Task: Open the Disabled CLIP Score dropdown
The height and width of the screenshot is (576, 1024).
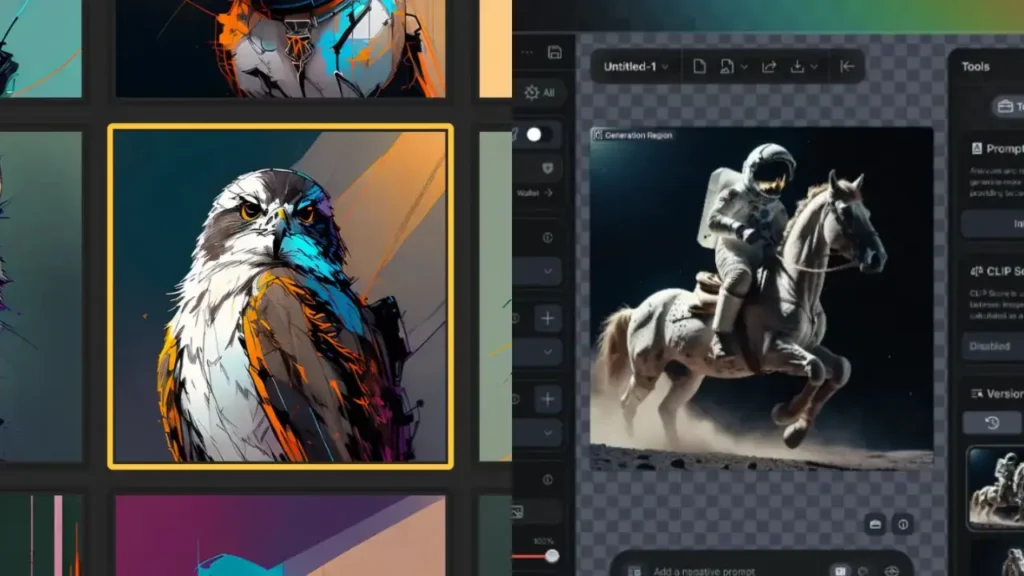Action: 992,346
